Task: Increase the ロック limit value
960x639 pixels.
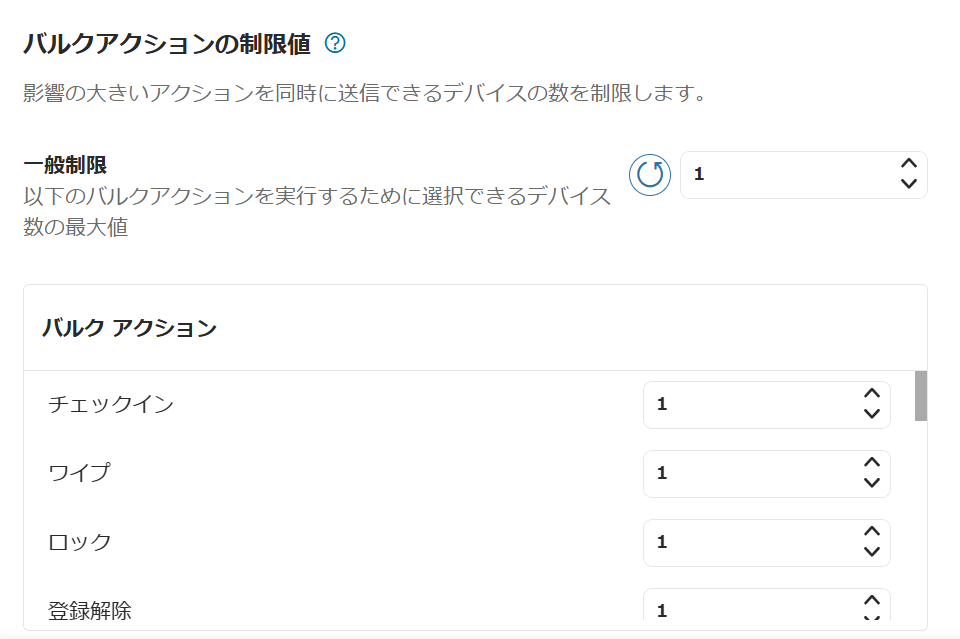Action: [x=872, y=532]
